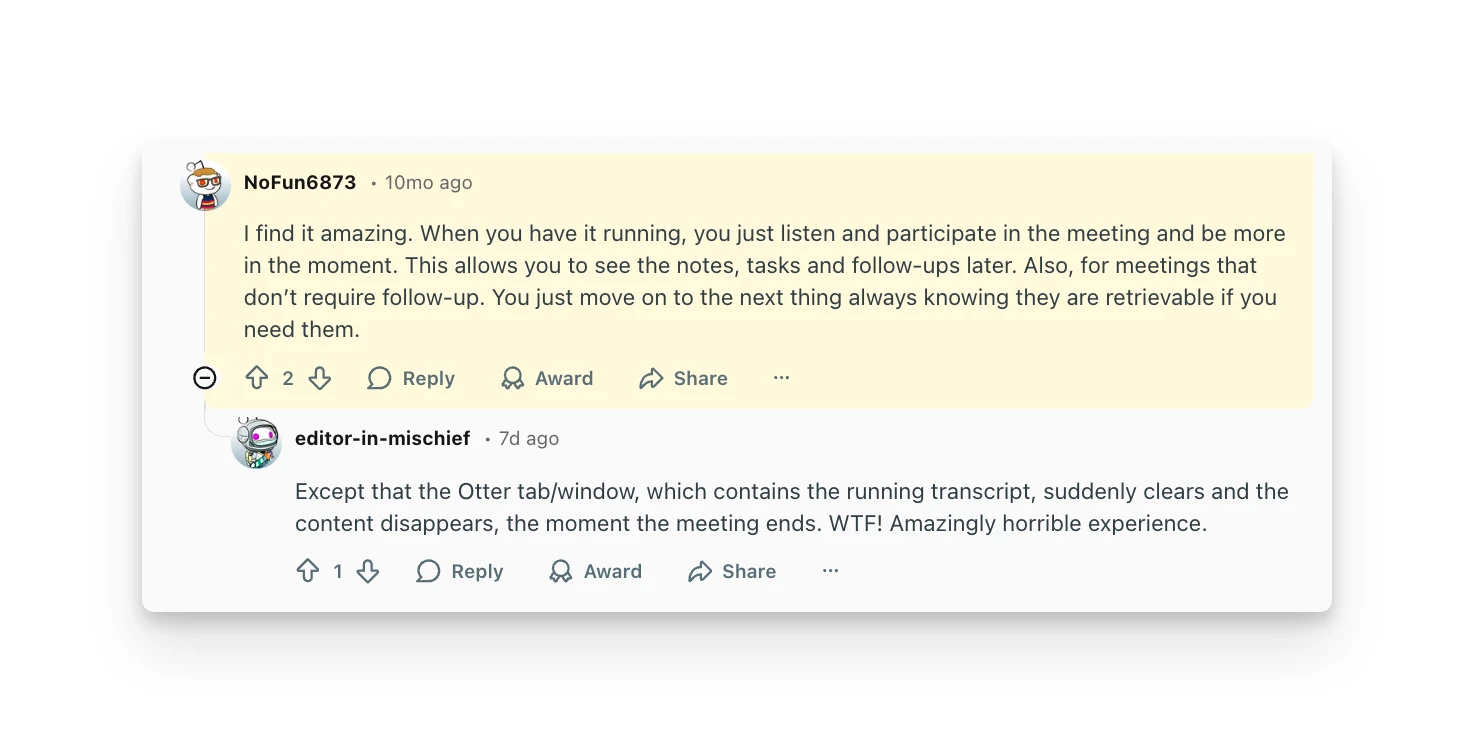
Task: Click editor-in-mischief's avatar image
Action: point(257,443)
